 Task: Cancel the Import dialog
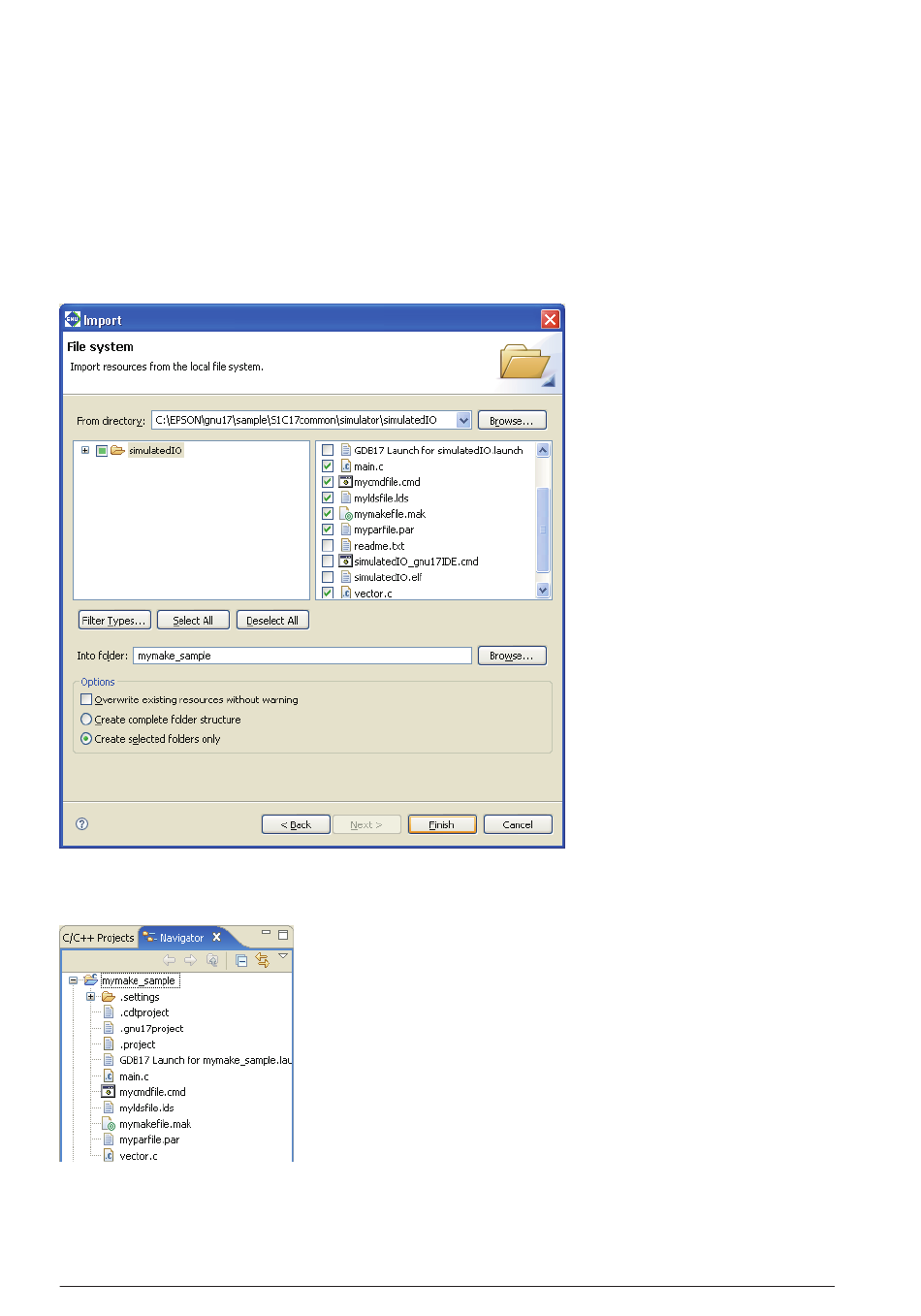(518, 824)
